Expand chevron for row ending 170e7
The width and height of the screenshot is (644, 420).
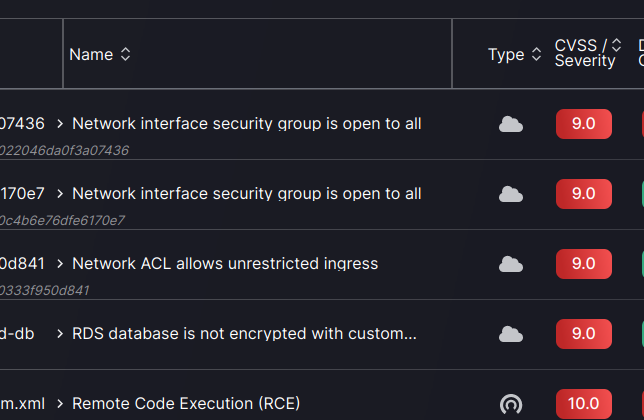pos(61,194)
